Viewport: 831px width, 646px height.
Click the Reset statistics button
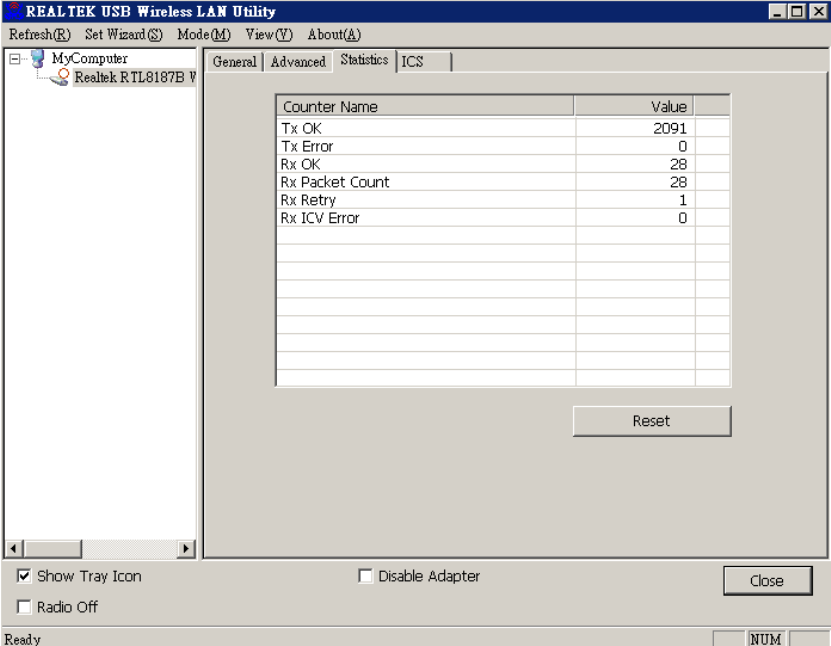pyautogui.click(x=652, y=421)
